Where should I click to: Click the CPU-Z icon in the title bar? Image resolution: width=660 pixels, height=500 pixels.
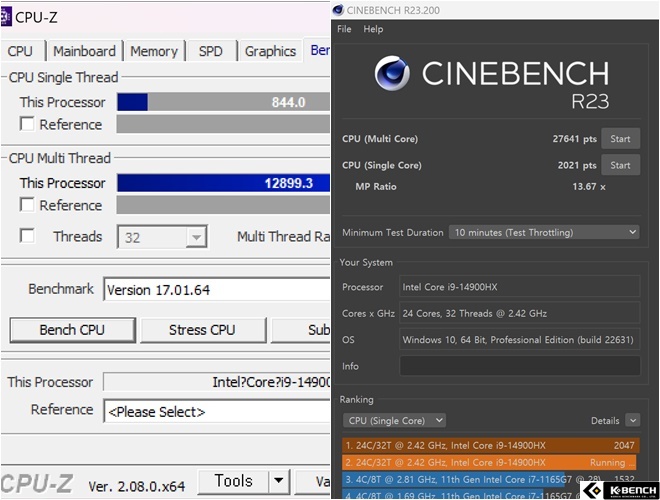coord(9,15)
